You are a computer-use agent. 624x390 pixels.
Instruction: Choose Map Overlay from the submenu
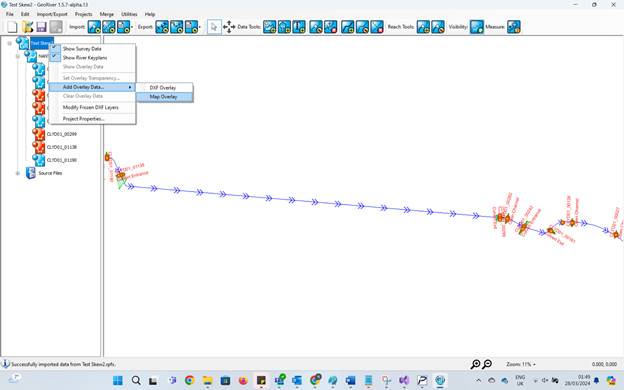click(165, 97)
